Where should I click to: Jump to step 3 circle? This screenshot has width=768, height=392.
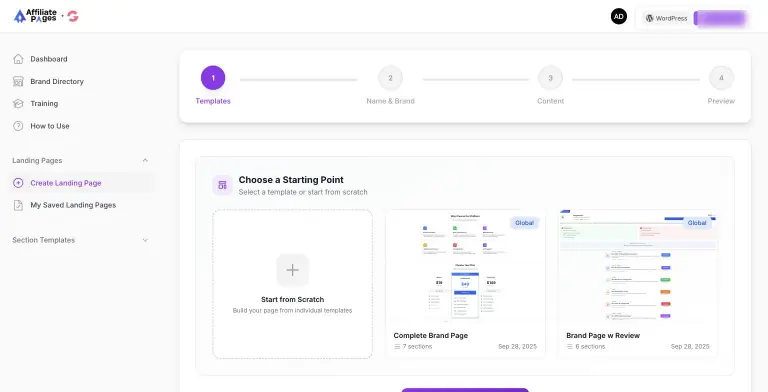(550, 78)
